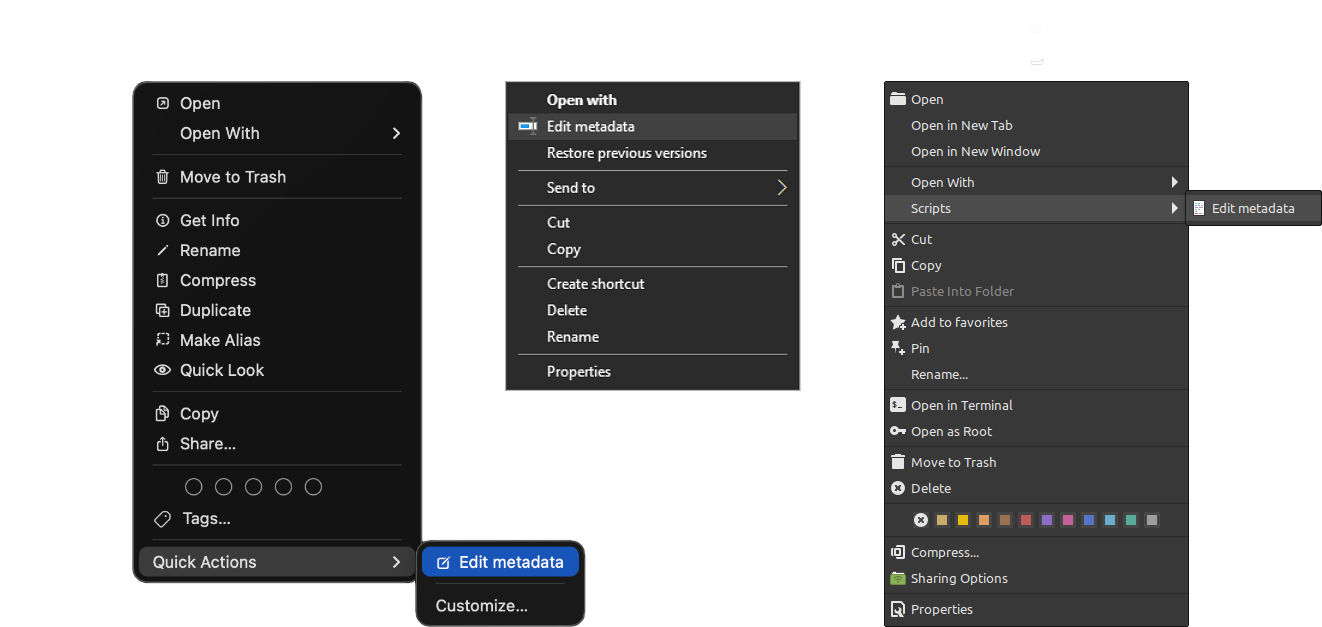1322x627 pixels.
Task: Click the Properties icon in the Nemo menu
Action: click(897, 609)
